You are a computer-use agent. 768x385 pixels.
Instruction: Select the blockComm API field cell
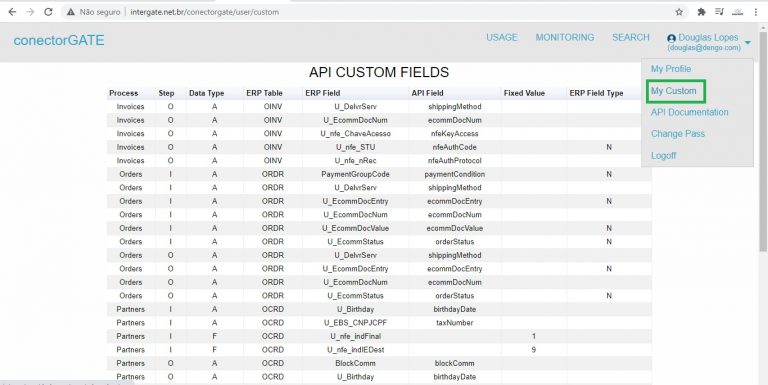pos(455,363)
